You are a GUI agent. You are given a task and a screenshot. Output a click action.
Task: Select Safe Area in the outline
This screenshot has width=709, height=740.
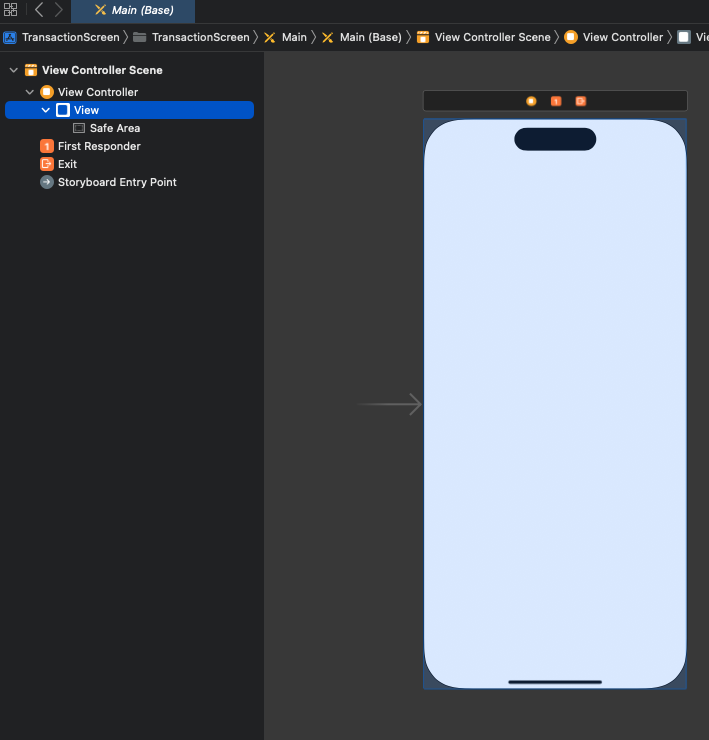[115, 128]
